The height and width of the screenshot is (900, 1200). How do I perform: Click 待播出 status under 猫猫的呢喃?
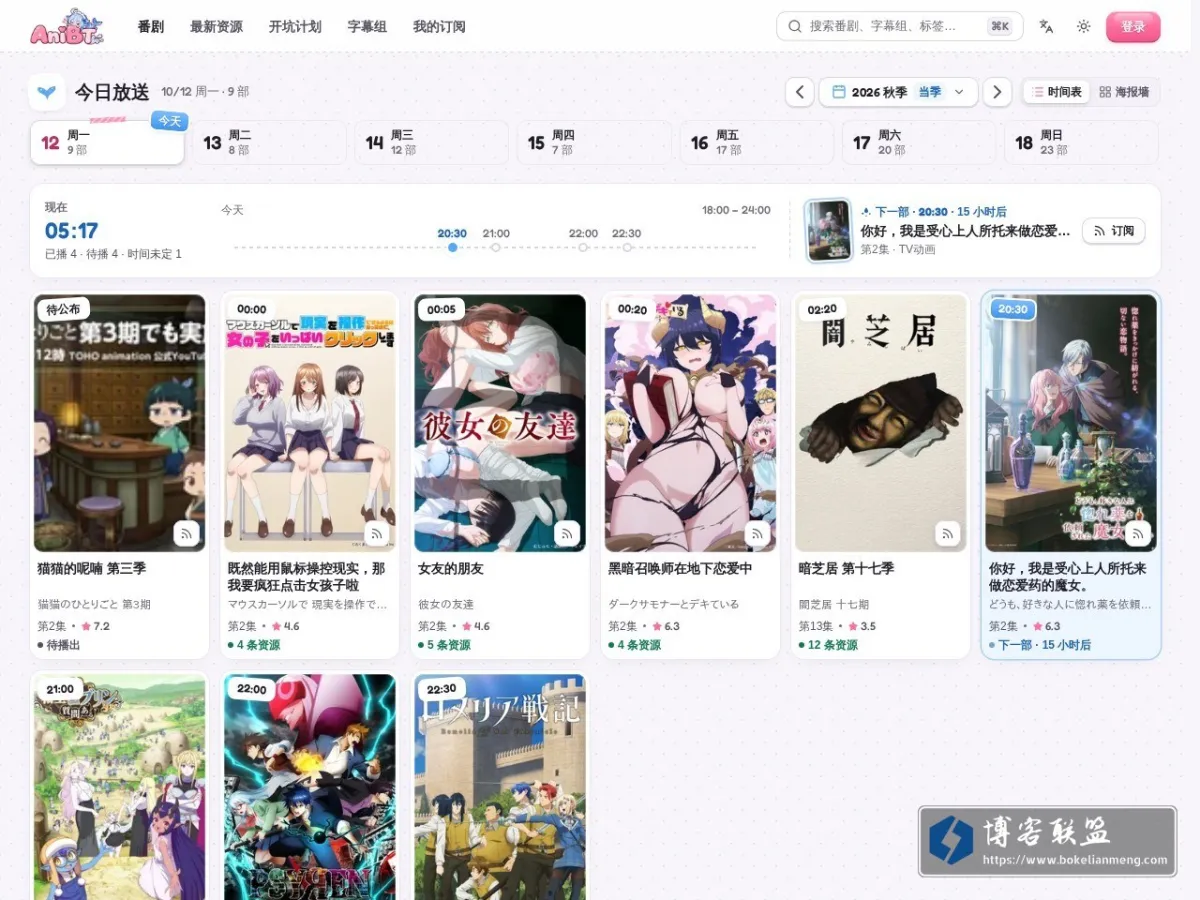tap(59, 645)
